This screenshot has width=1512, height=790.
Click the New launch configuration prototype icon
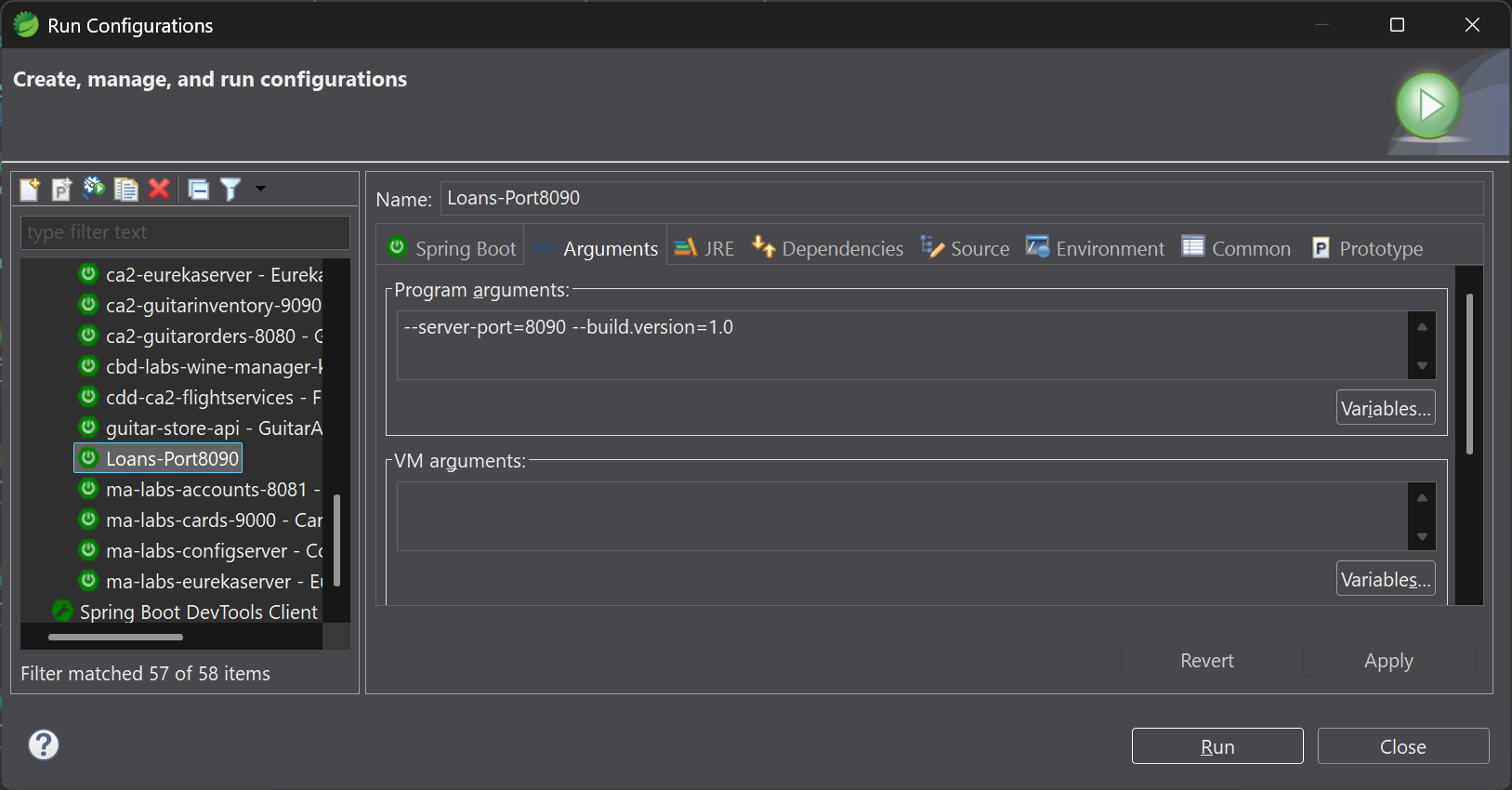point(61,190)
